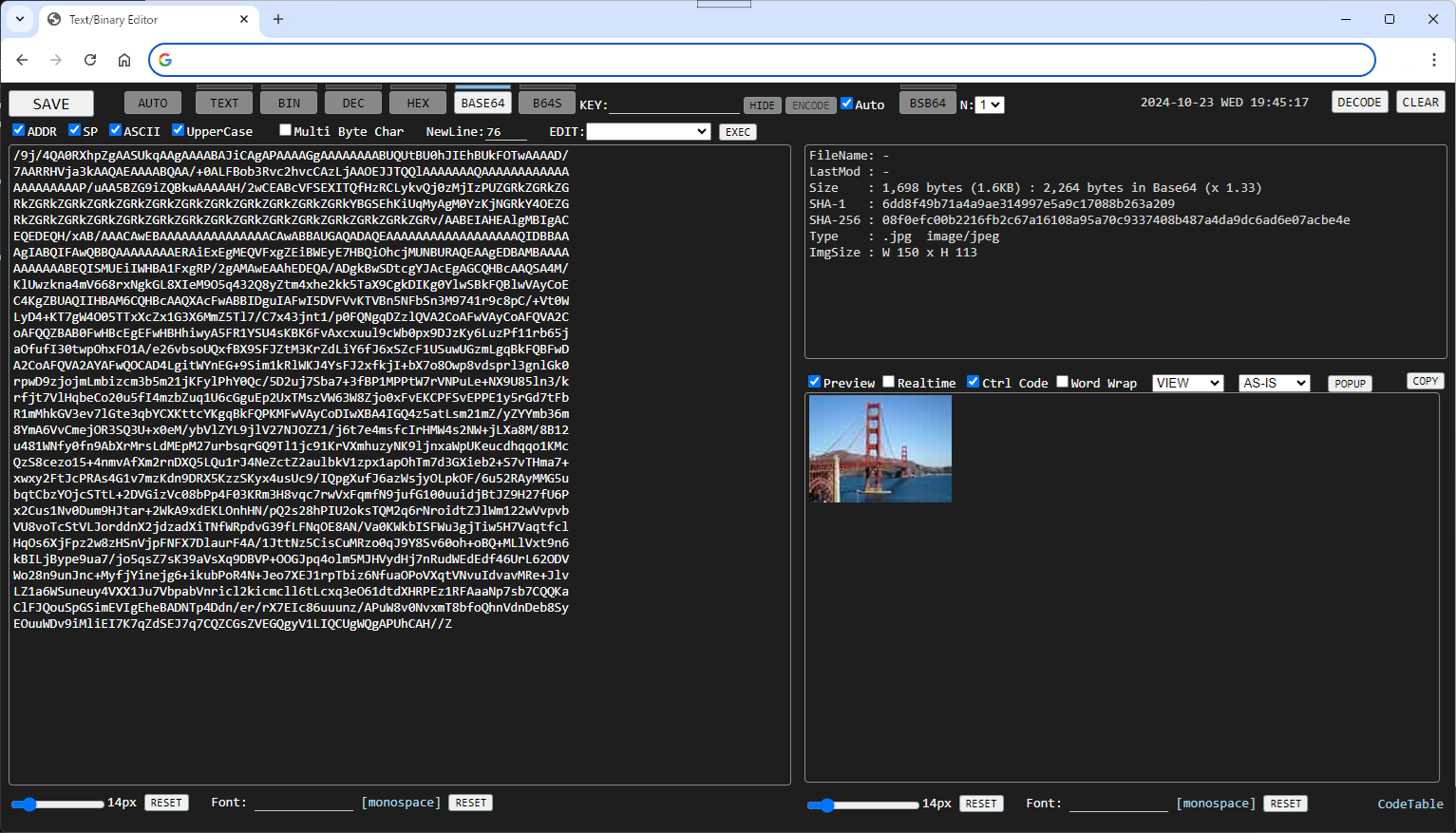Select the BASE64 mode tab

(x=482, y=103)
